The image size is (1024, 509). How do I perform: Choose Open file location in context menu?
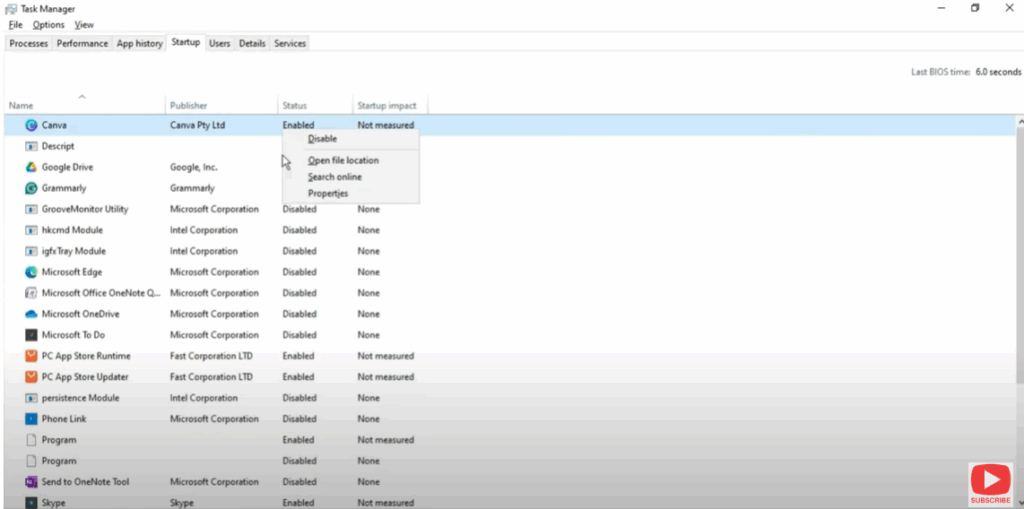pos(351,160)
